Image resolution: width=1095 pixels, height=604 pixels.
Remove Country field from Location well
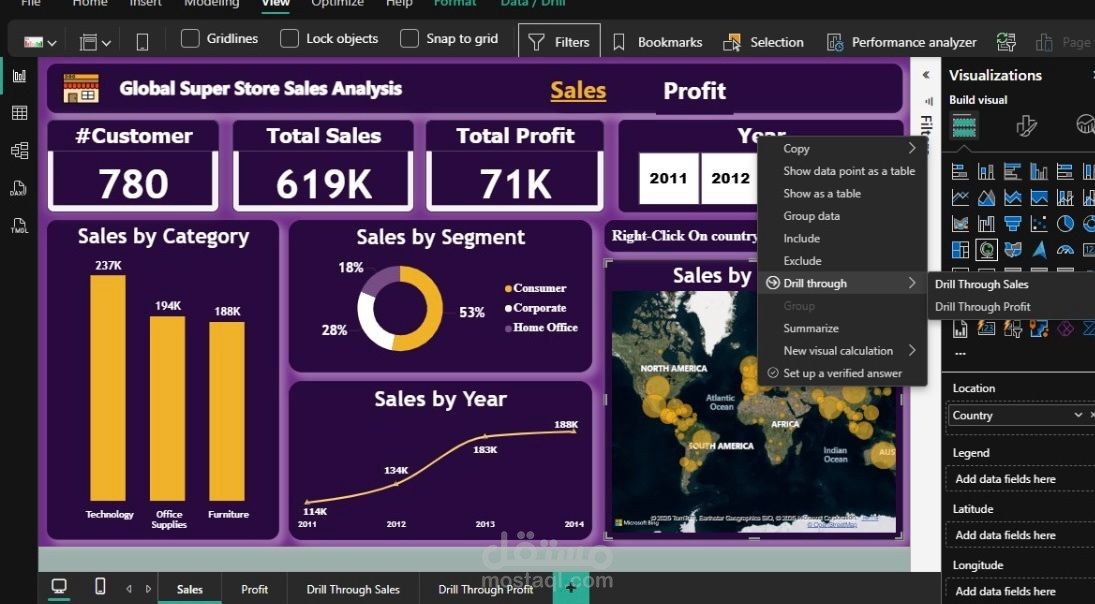pos(1078,415)
